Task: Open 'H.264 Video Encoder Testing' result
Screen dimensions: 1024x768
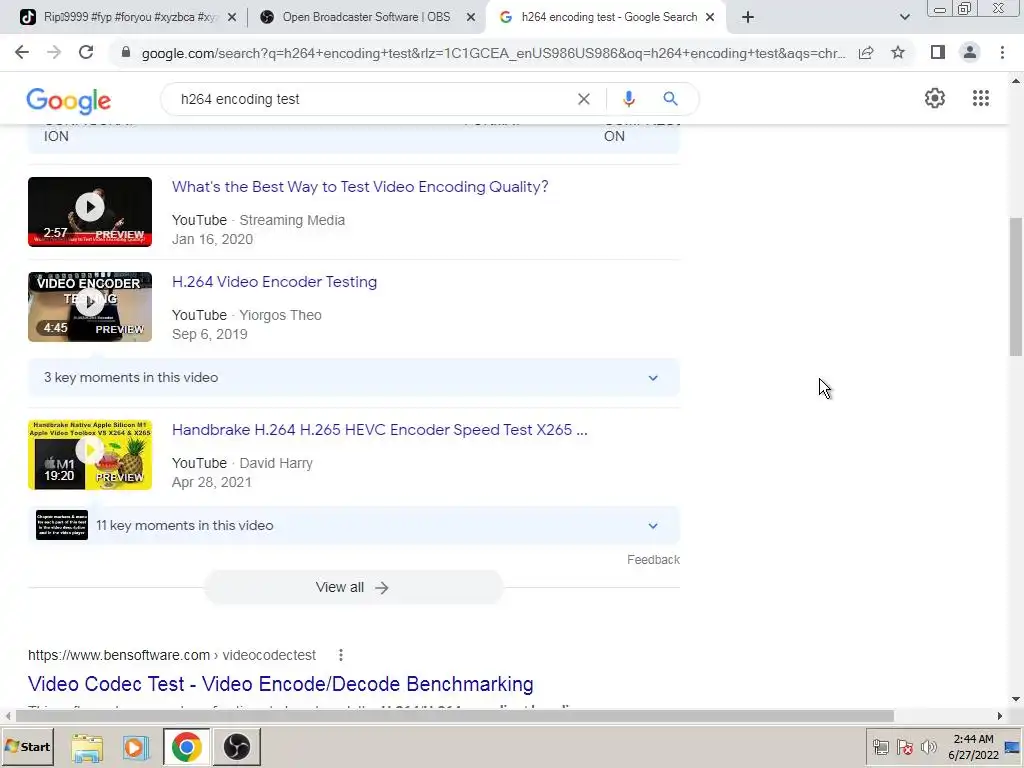Action: pyautogui.click(x=274, y=281)
